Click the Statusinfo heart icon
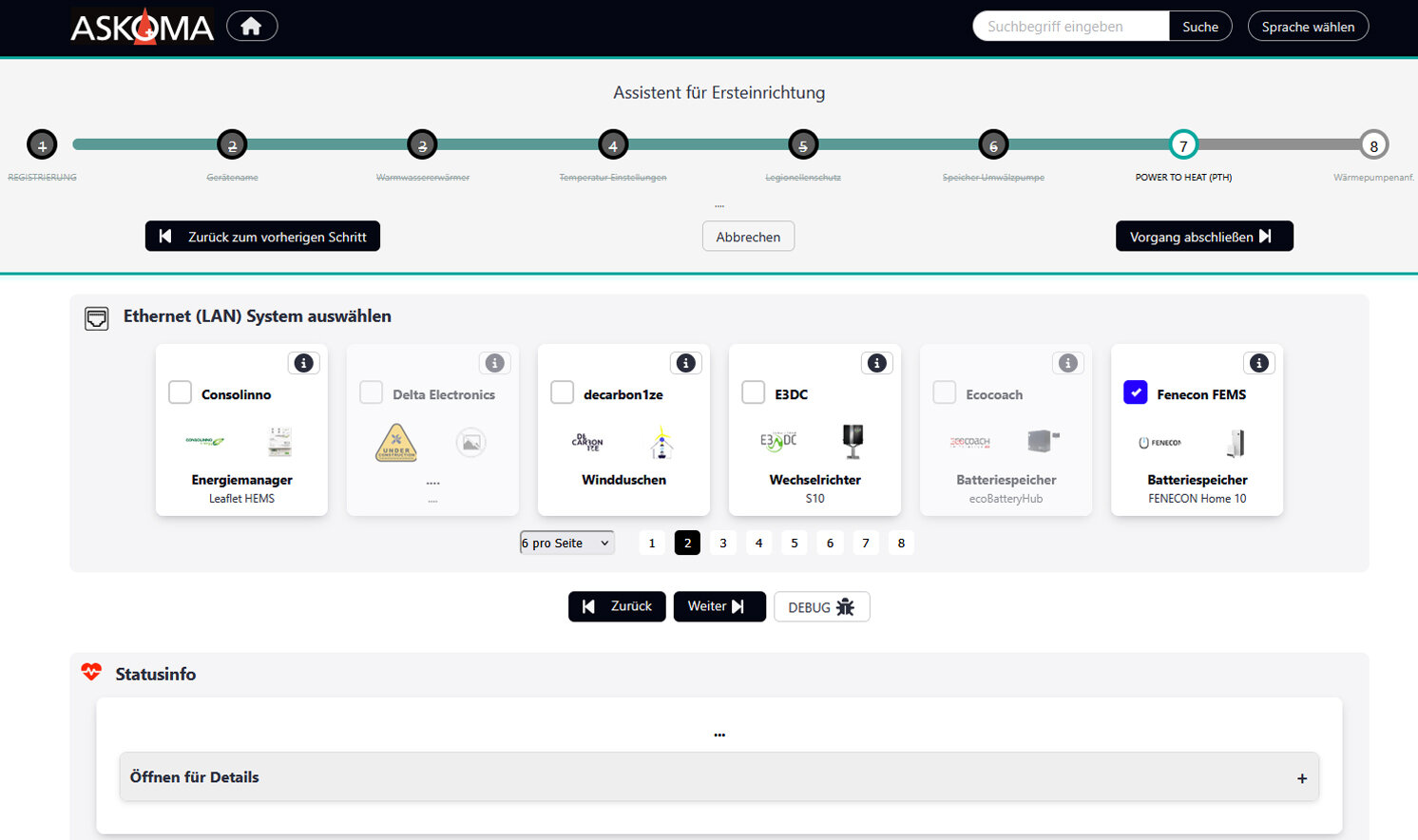 [x=91, y=672]
